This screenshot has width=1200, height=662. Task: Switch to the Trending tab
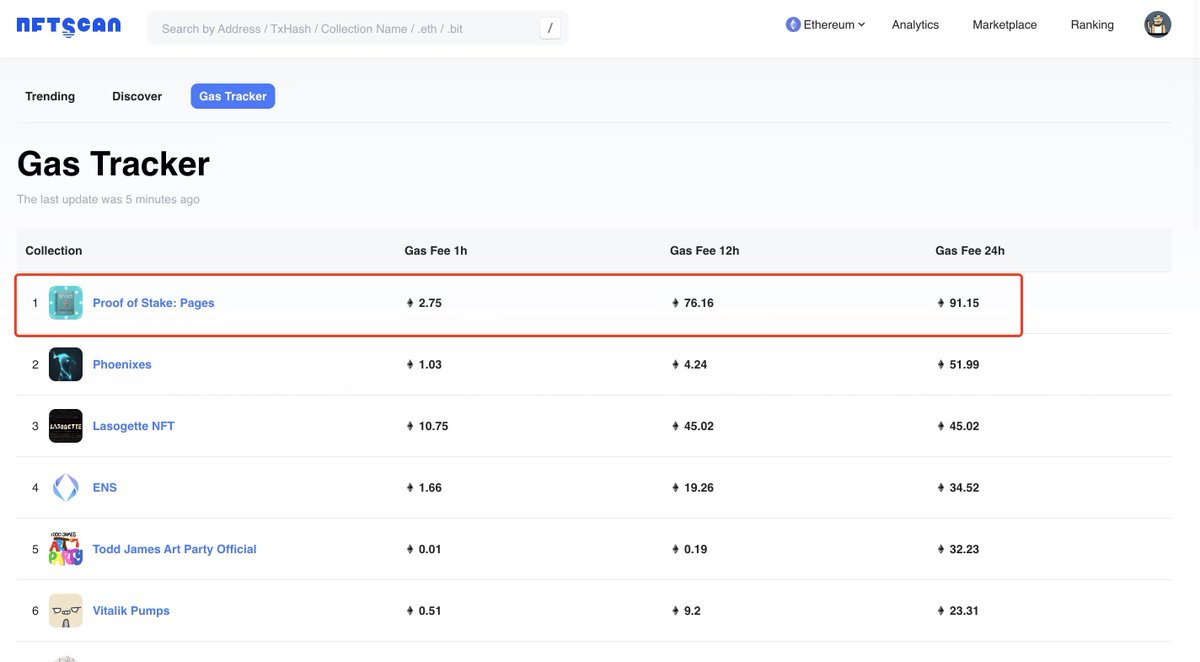pos(50,96)
